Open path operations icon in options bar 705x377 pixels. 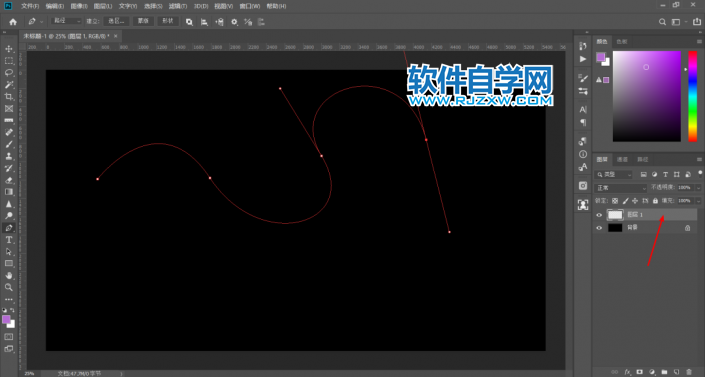(189, 22)
